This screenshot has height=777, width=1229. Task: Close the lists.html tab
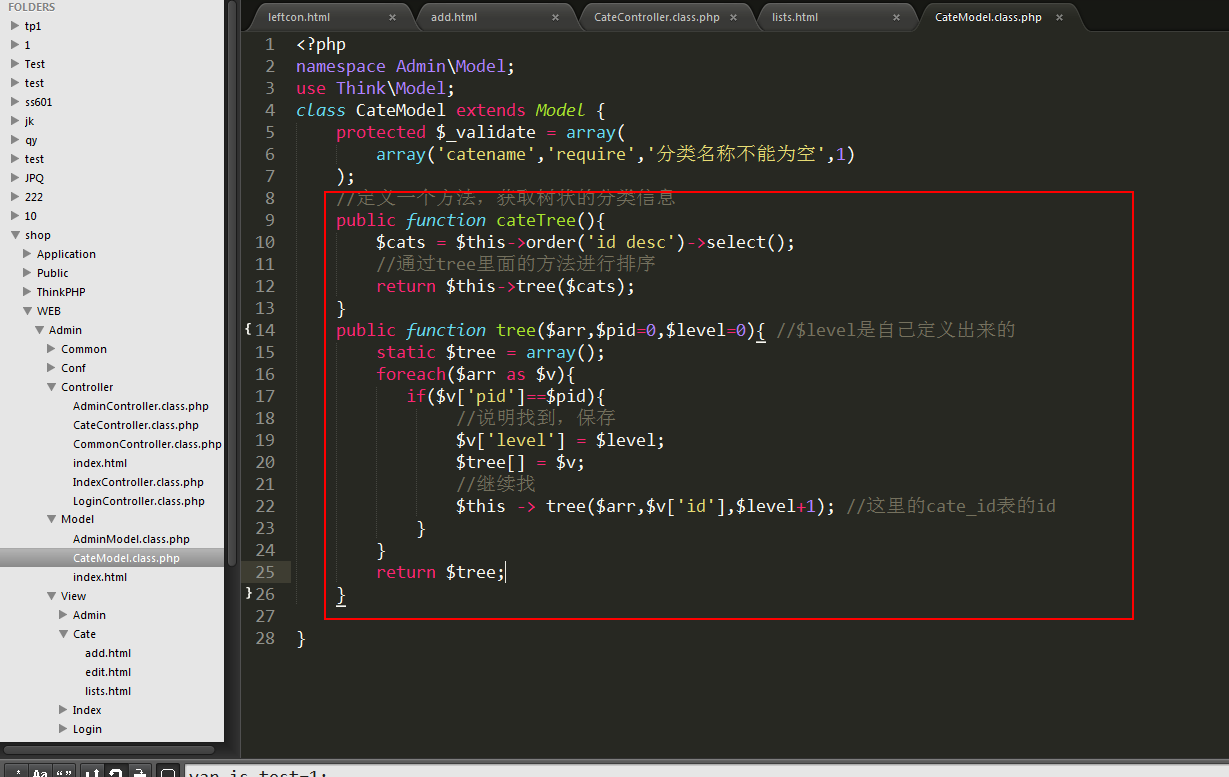[x=896, y=17]
